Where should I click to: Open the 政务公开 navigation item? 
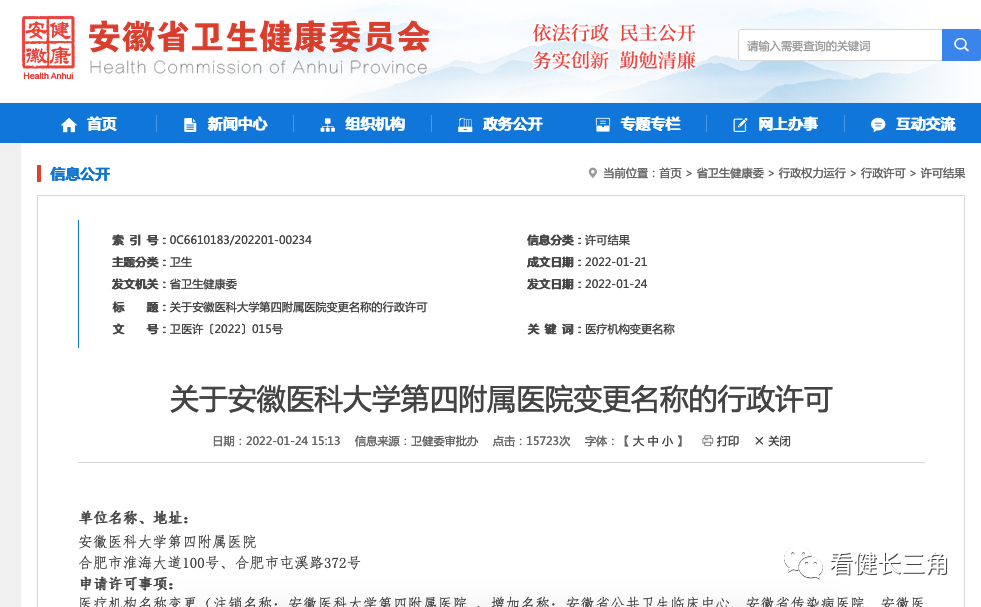pyautogui.click(x=512, y=124)
